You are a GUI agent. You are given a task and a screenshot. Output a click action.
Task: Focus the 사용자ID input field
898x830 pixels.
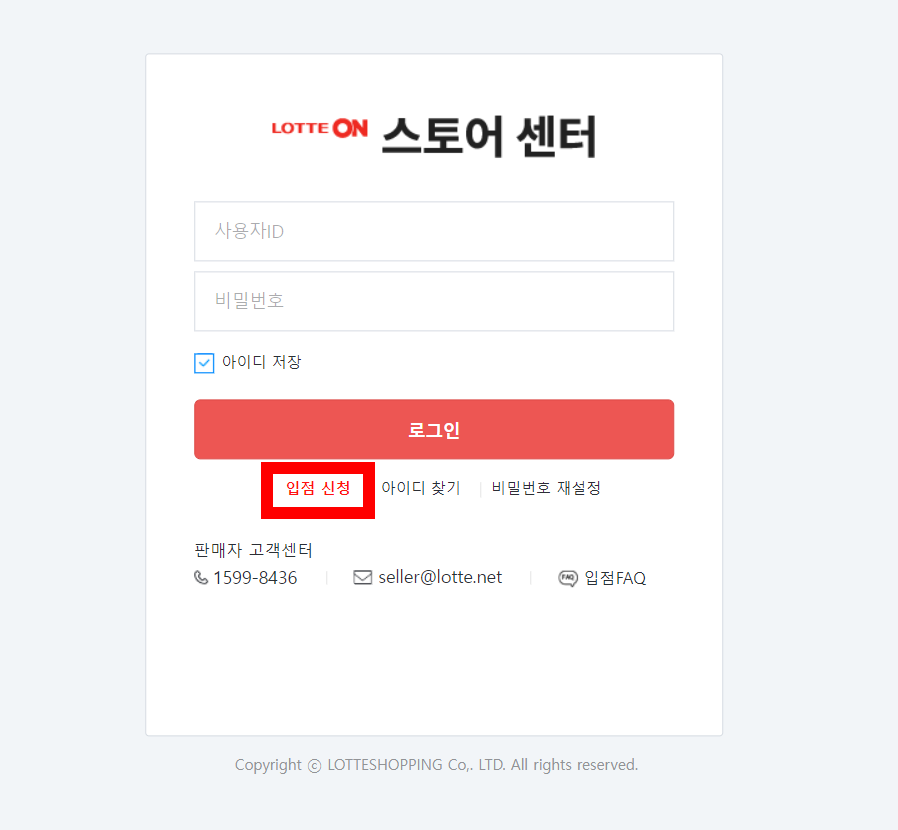[x=434, y=231]
